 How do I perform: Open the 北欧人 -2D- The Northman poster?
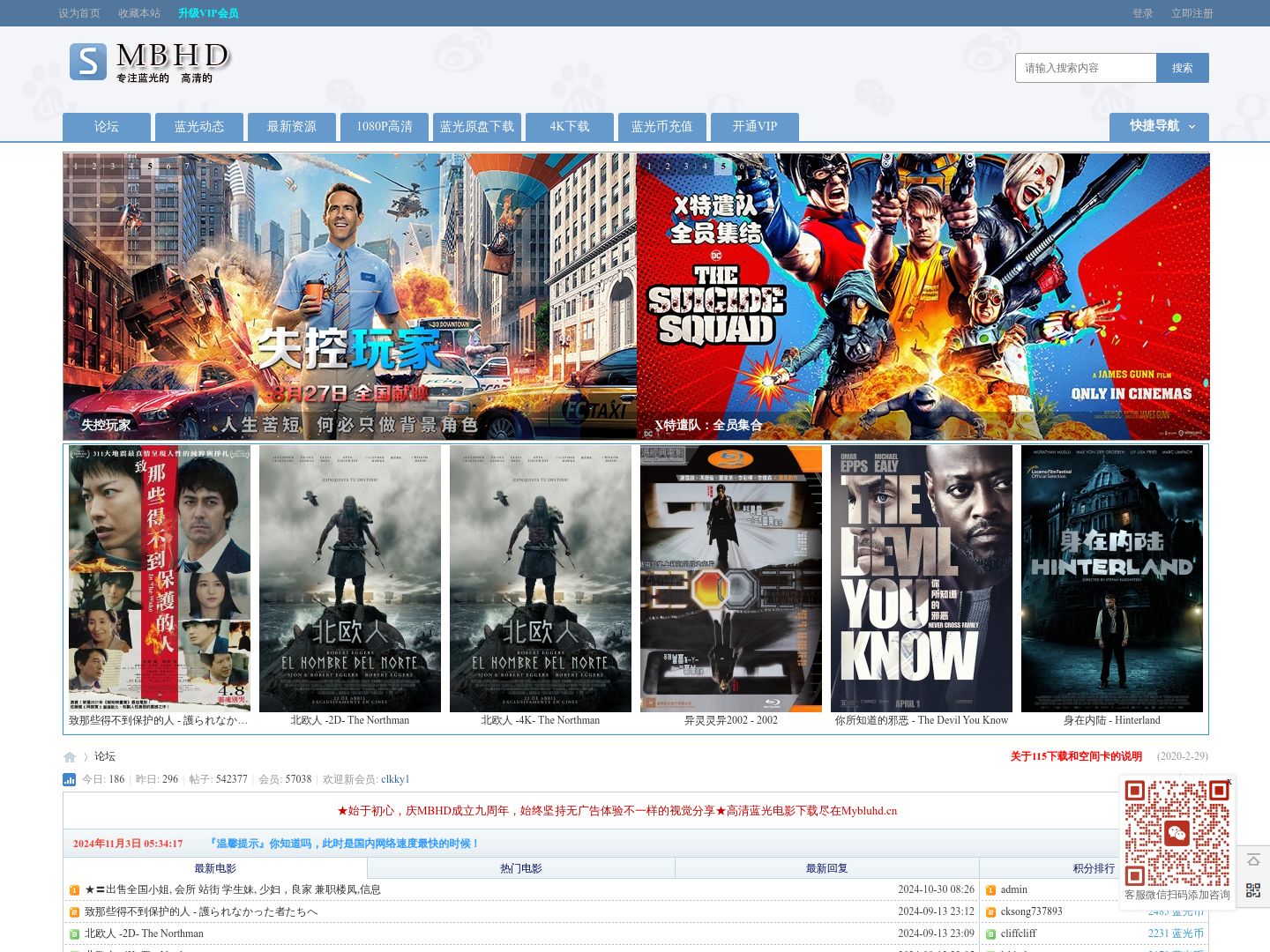350,578
